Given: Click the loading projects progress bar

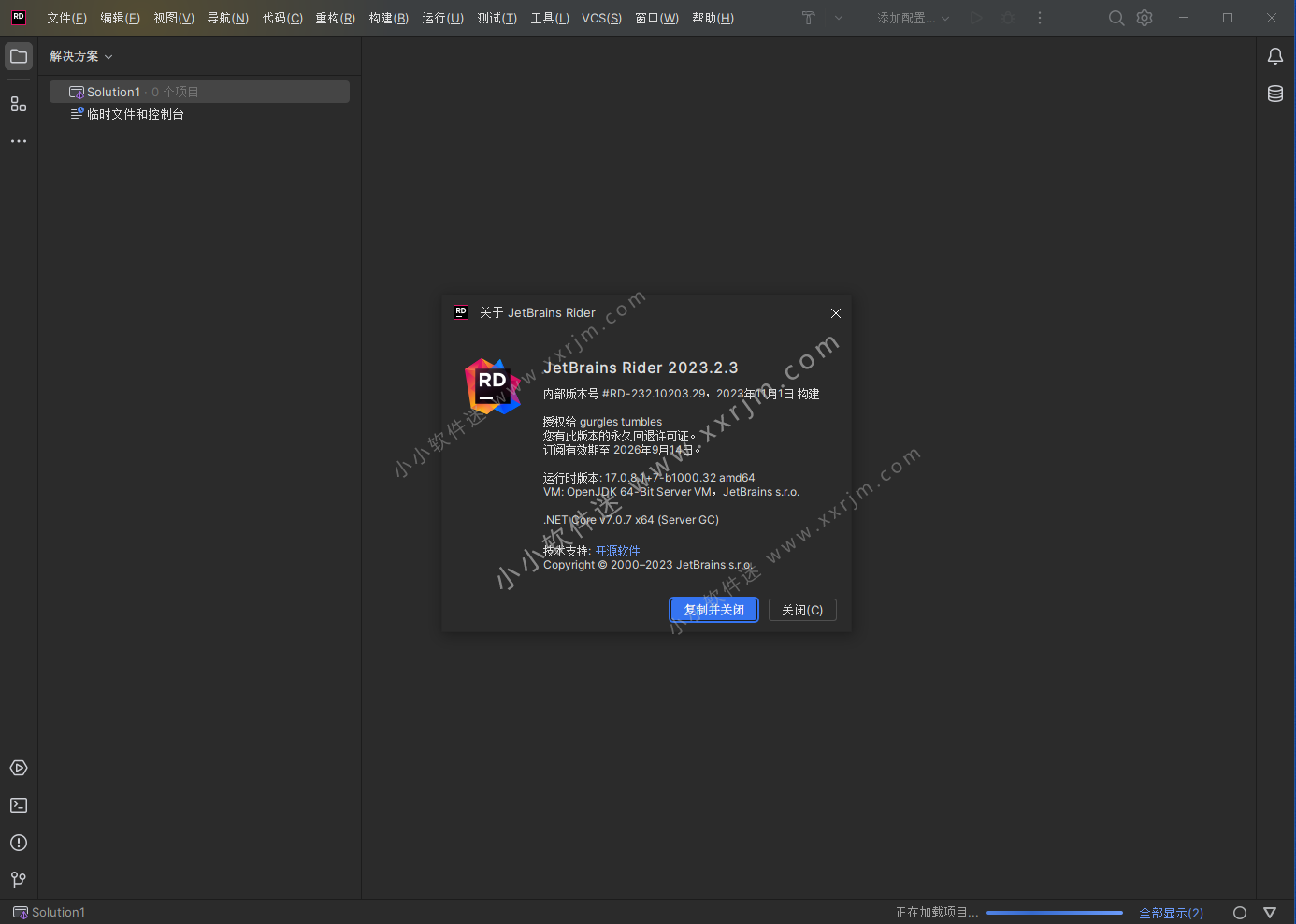Looking at the screenshot, I should click(x=1055, y=913).
